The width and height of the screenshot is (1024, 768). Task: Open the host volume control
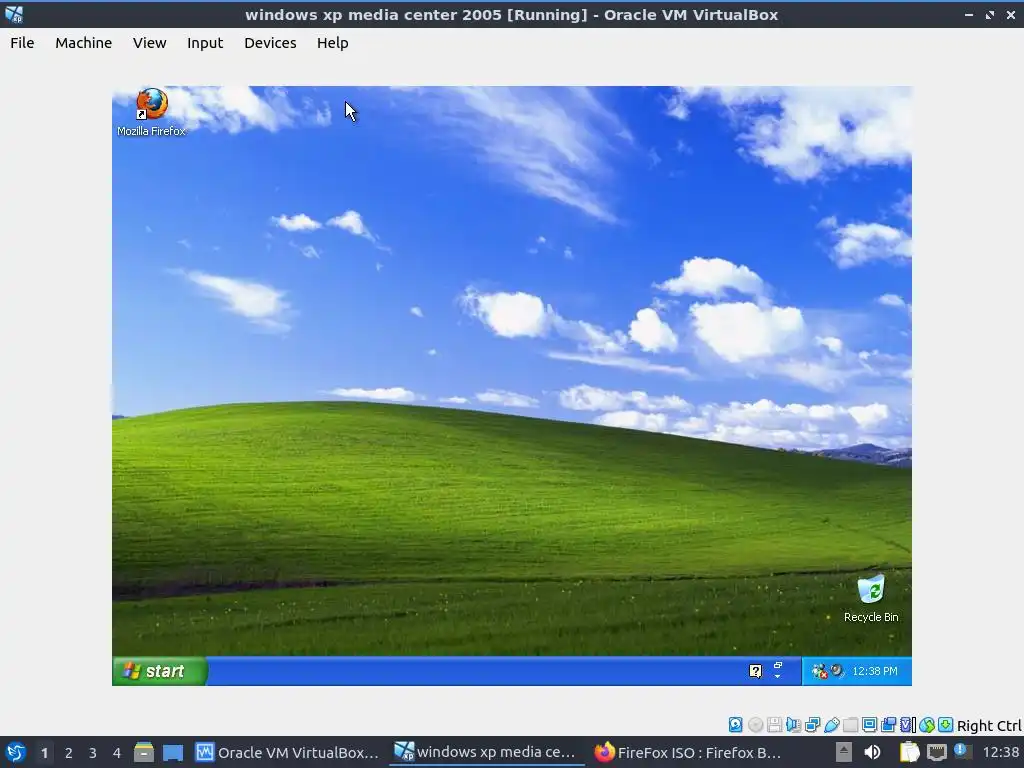click(872, 752)
